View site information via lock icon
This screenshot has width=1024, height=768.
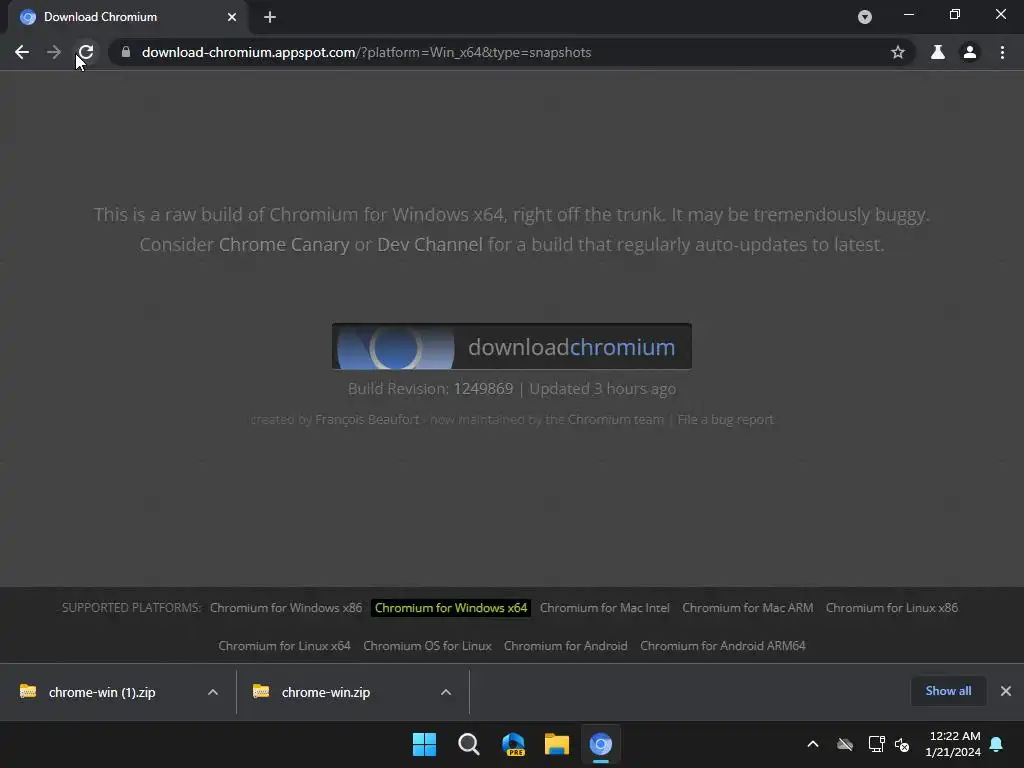click(x=126, y=52)
